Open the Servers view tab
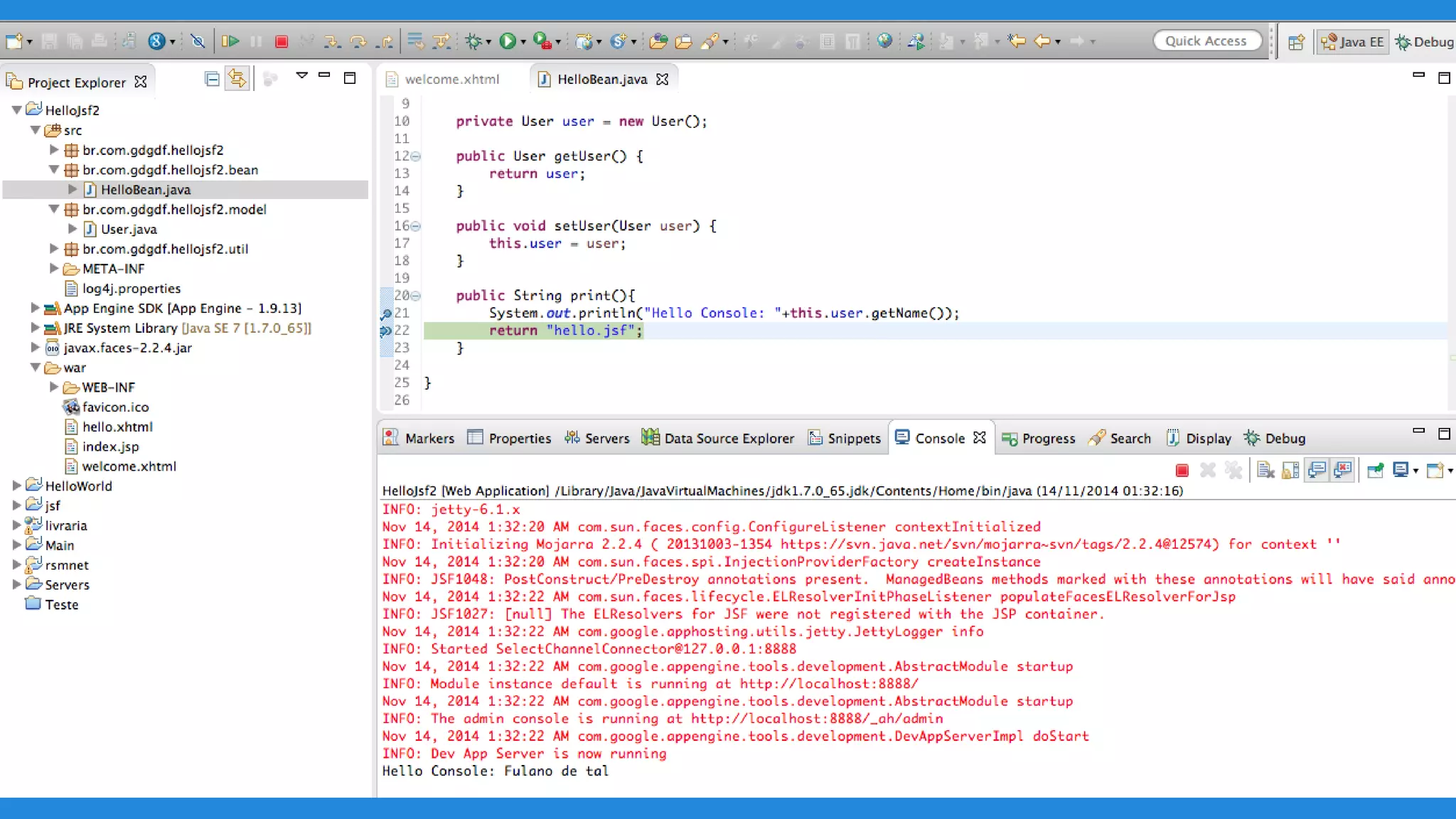Screen dimensions: 1456x819 point(597,439)
